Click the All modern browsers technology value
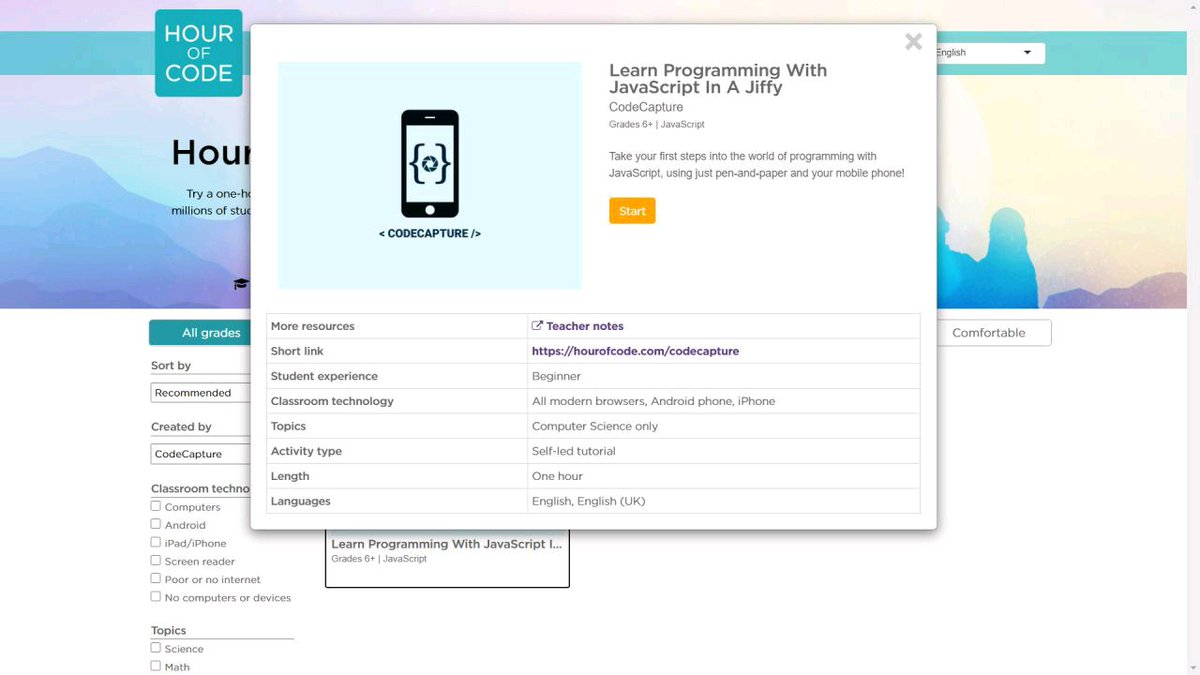The width and height of the screenshot is (1200, 675). click(x=653, y=401)
